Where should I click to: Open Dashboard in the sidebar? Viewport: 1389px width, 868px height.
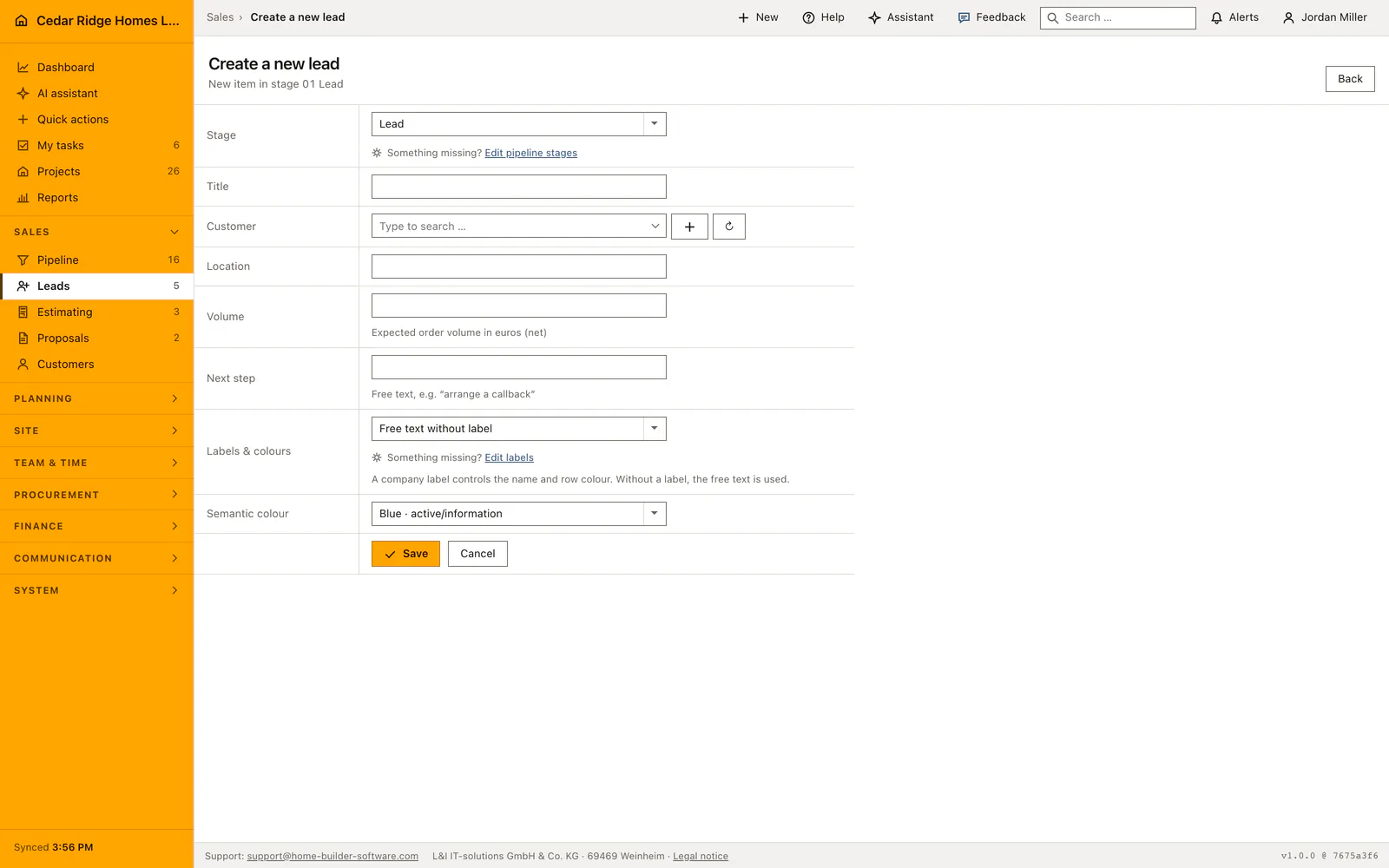(x=96, y=67)
